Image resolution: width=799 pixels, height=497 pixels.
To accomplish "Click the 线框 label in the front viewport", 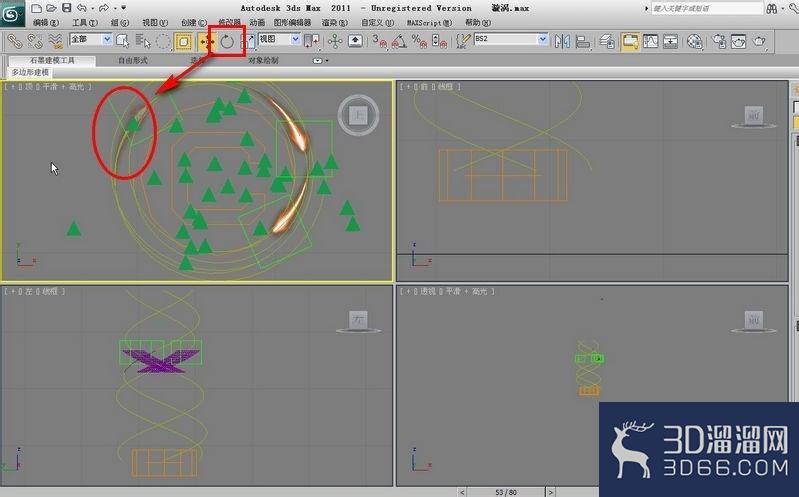I will click(444, 87).
